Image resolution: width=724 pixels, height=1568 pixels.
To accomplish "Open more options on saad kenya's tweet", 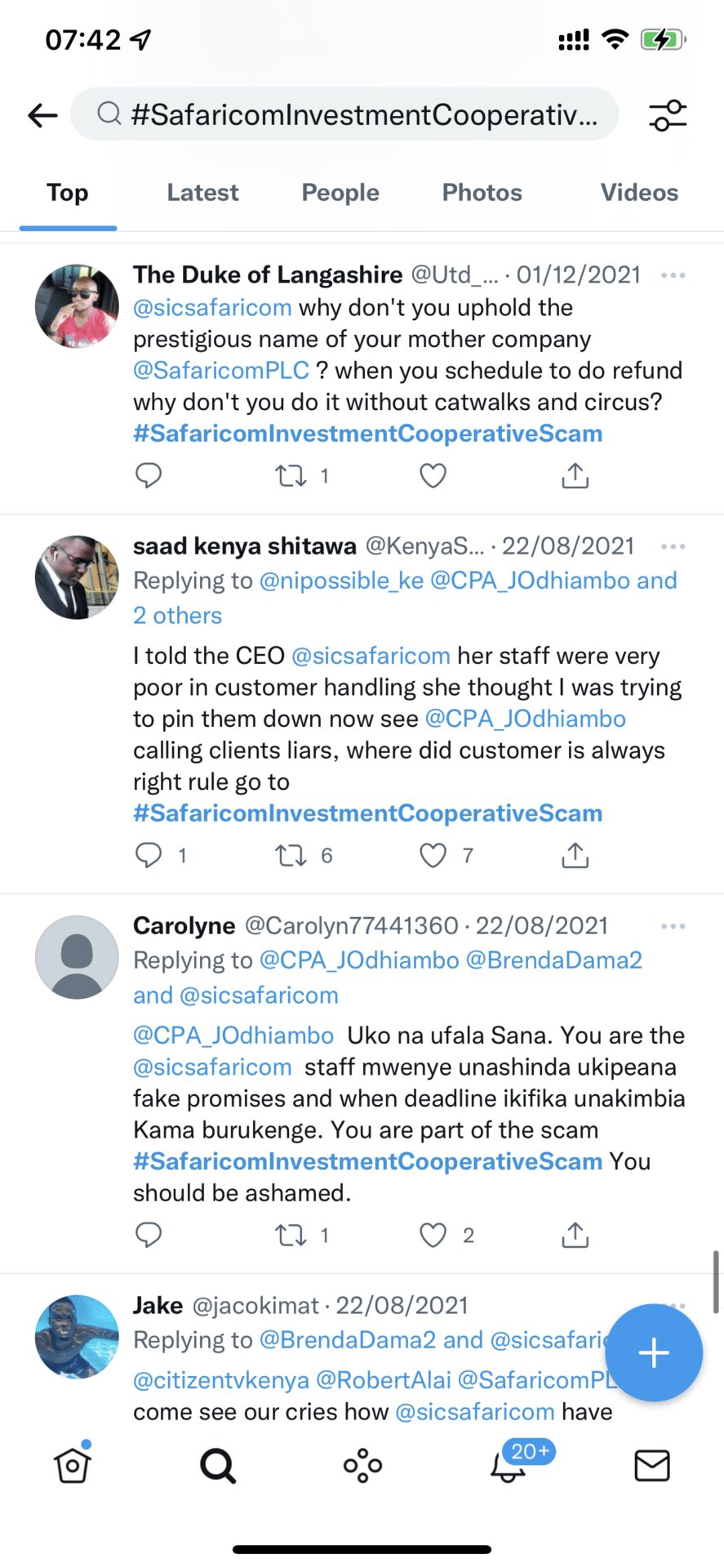I will coord(673,546).
